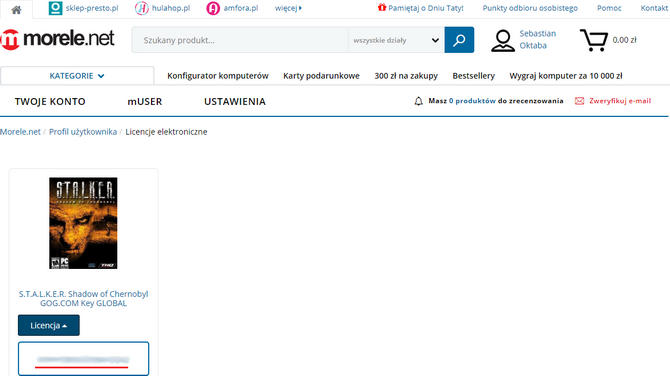The width and height of the screenshot is (670, 376).
Task: Switch to USTAWIENIA tab
Action: point(235,101)
